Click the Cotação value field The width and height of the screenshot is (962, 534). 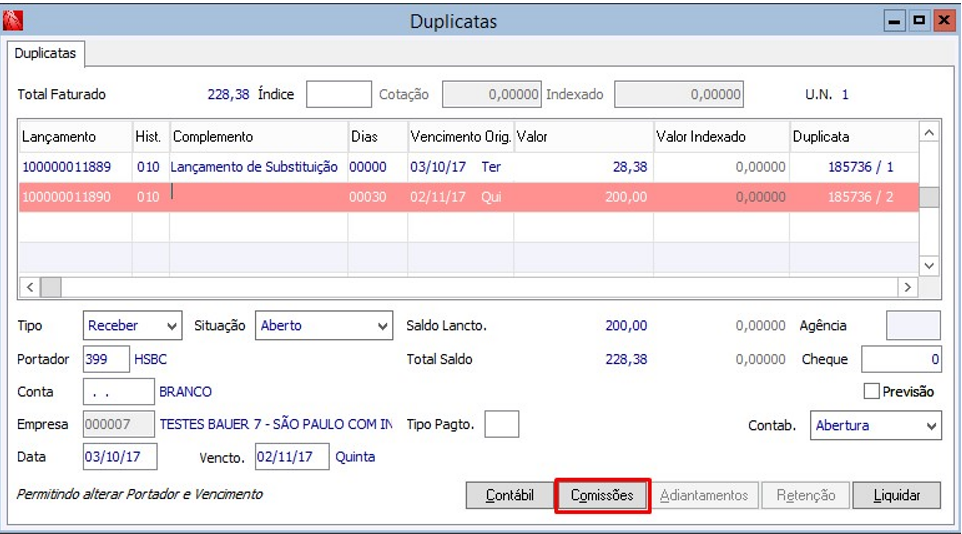491,95
